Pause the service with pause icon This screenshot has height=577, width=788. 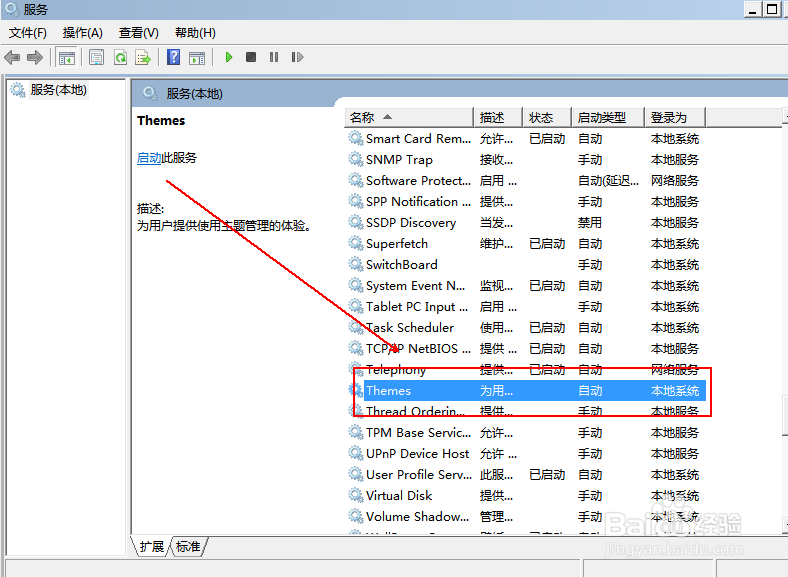[274, 57]
